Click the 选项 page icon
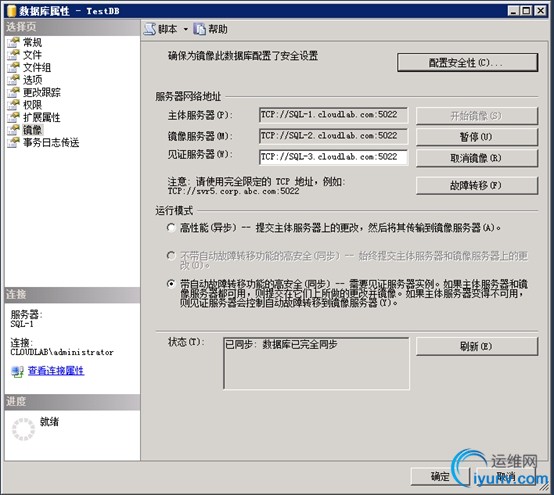 coord(13,79)
